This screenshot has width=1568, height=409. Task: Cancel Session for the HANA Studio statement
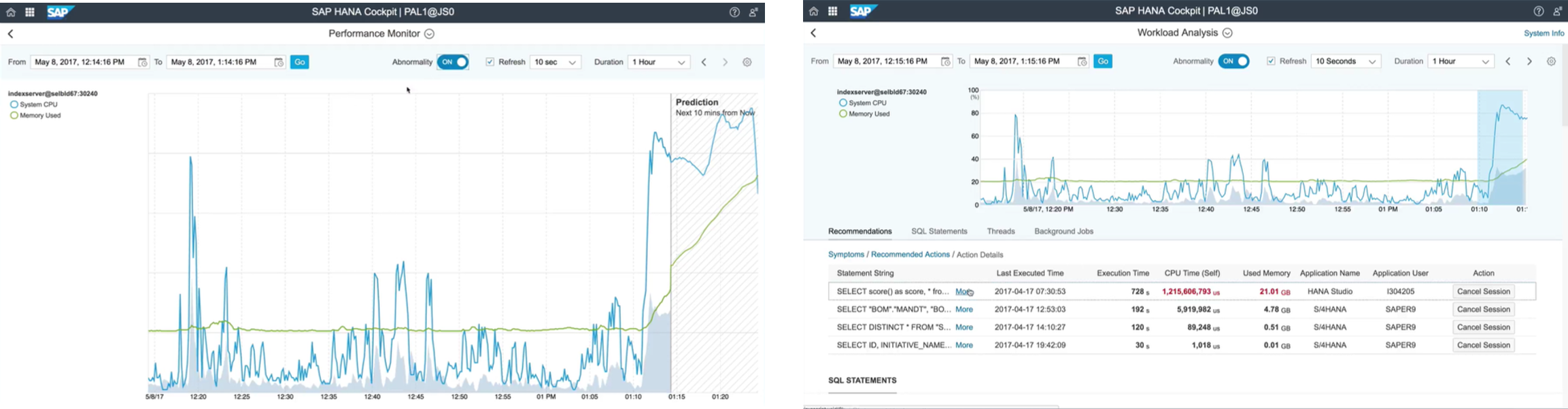[x=1484, y=291]
